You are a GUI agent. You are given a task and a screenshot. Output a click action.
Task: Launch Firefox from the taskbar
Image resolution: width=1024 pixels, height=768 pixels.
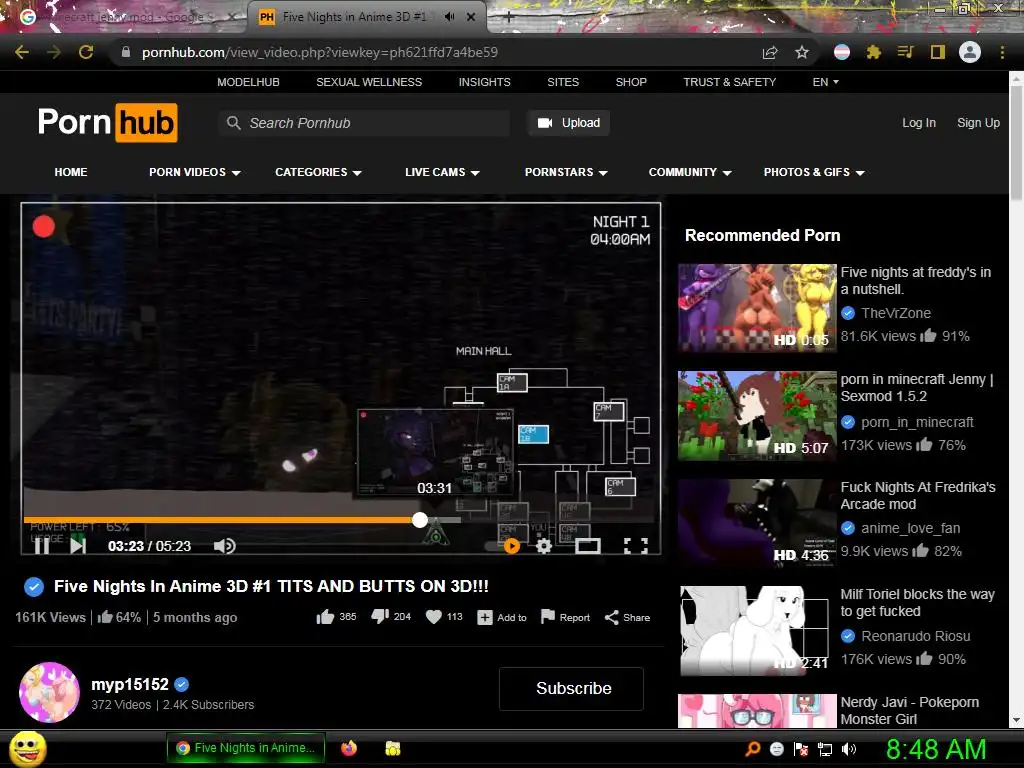click(x=349, y=748)
